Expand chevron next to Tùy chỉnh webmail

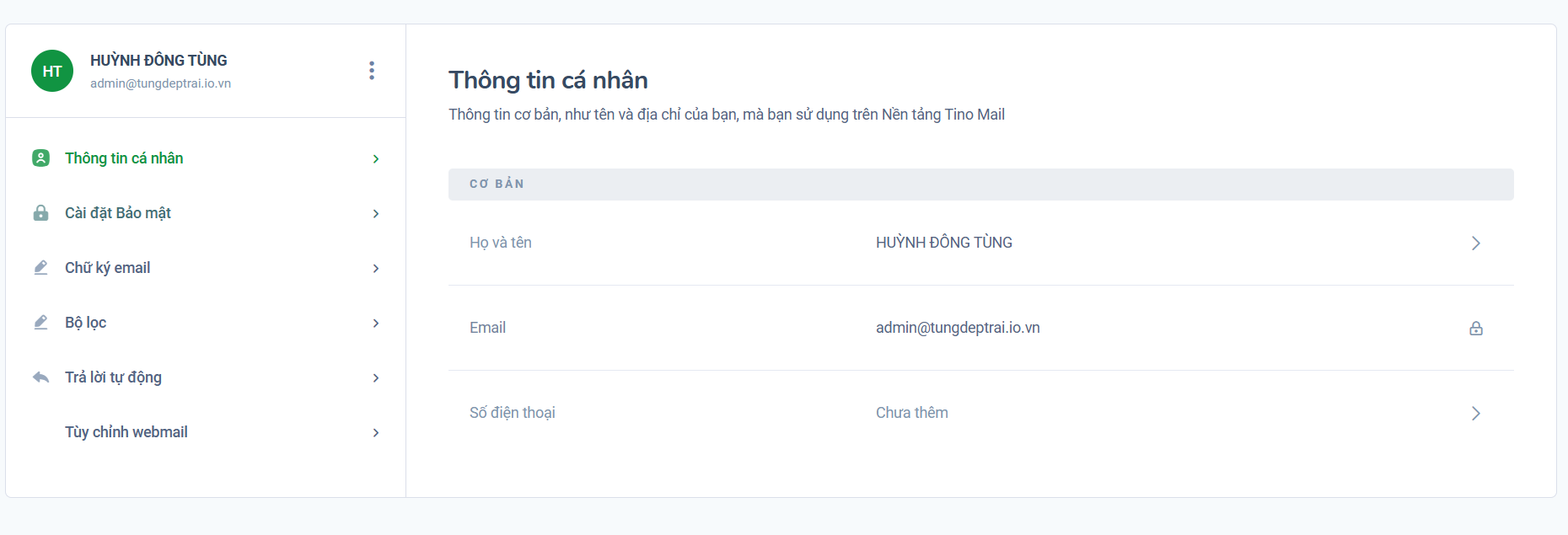pyautogui.click(x=376, y=433)
